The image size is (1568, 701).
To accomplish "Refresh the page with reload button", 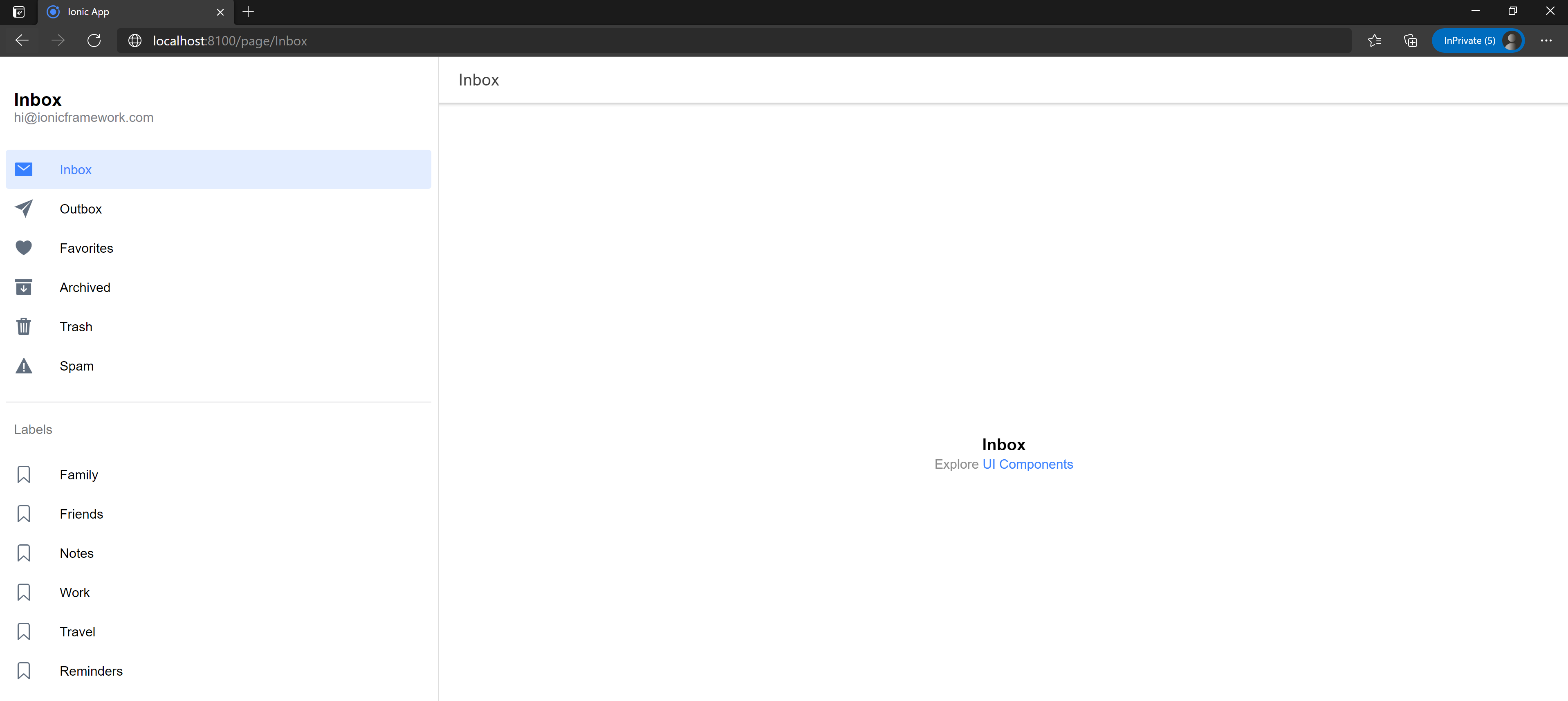I will point(94,41).
